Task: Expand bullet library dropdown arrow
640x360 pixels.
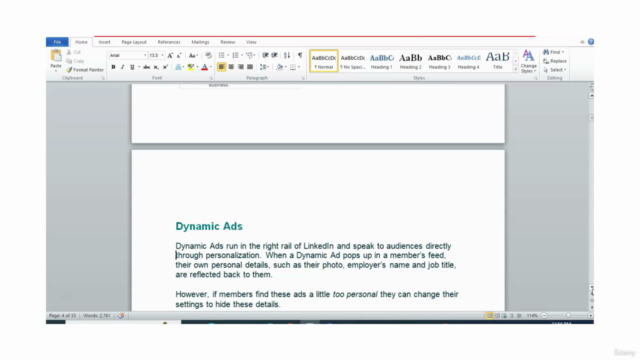Action: pos(228,55)
